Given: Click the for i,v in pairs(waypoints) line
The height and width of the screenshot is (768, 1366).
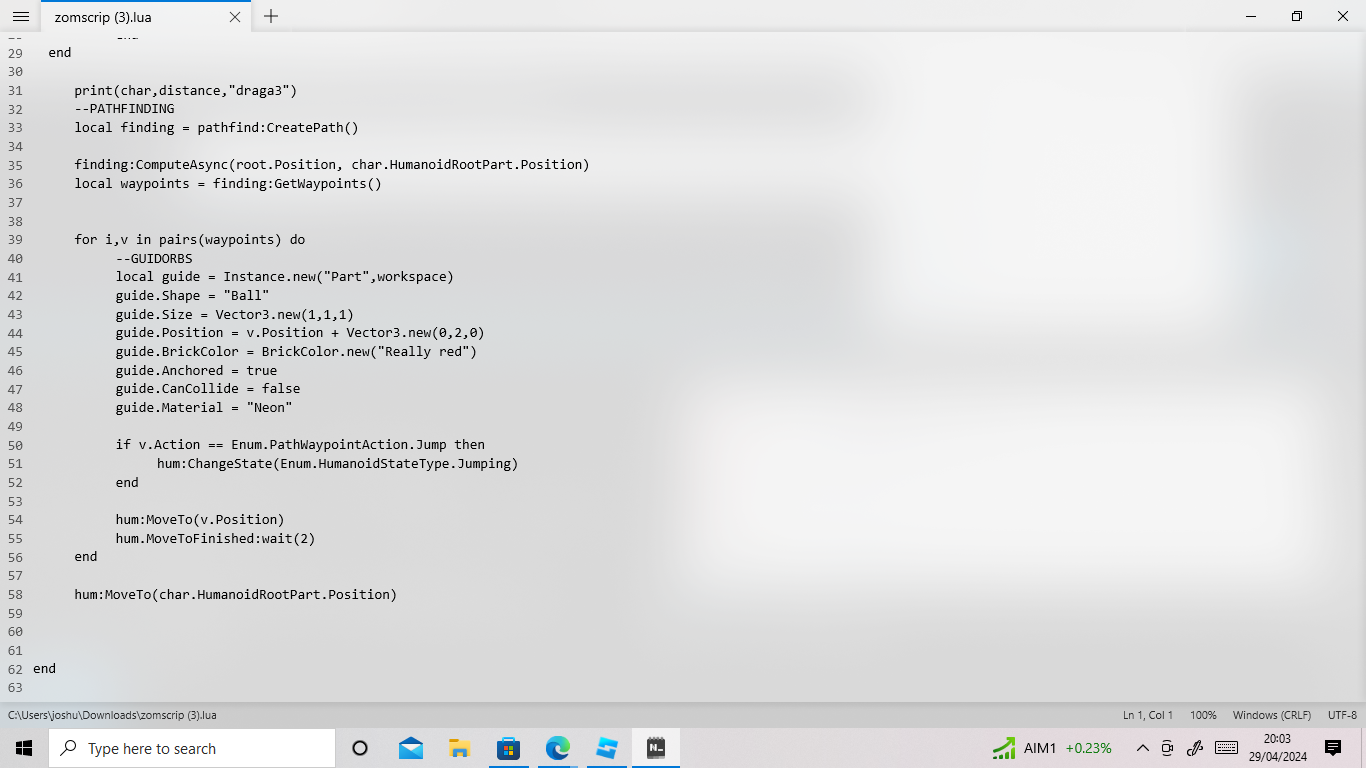Looking at the screenshot, I should tap(190, 239).
